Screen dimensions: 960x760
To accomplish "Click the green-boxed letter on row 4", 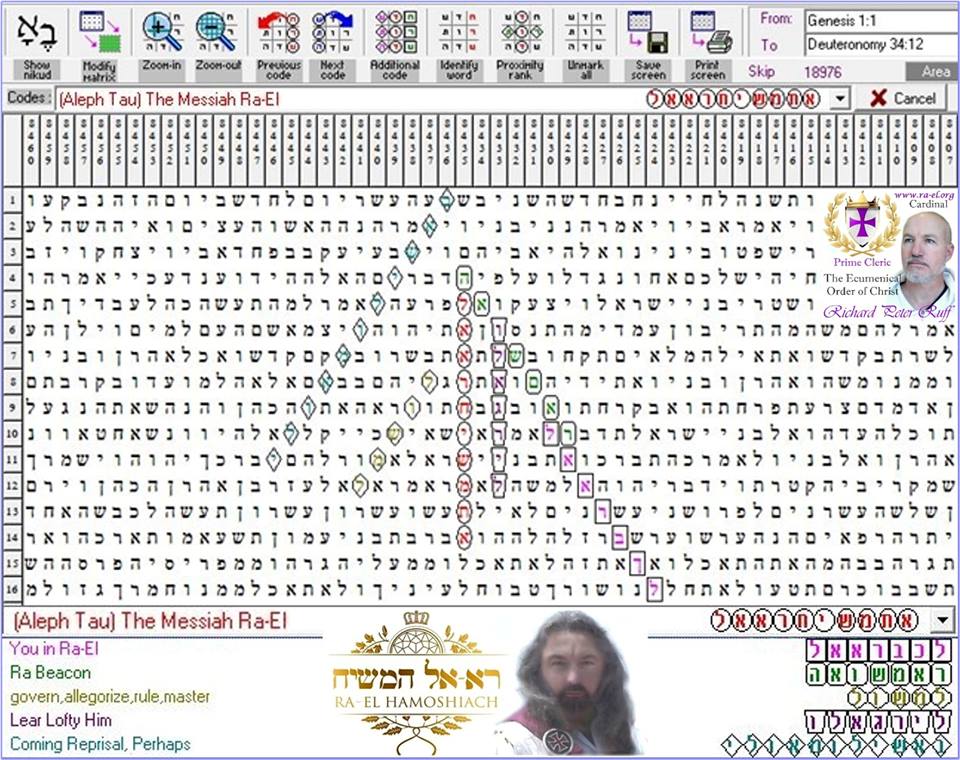I will pyautogui.click(x=465, y=279).
